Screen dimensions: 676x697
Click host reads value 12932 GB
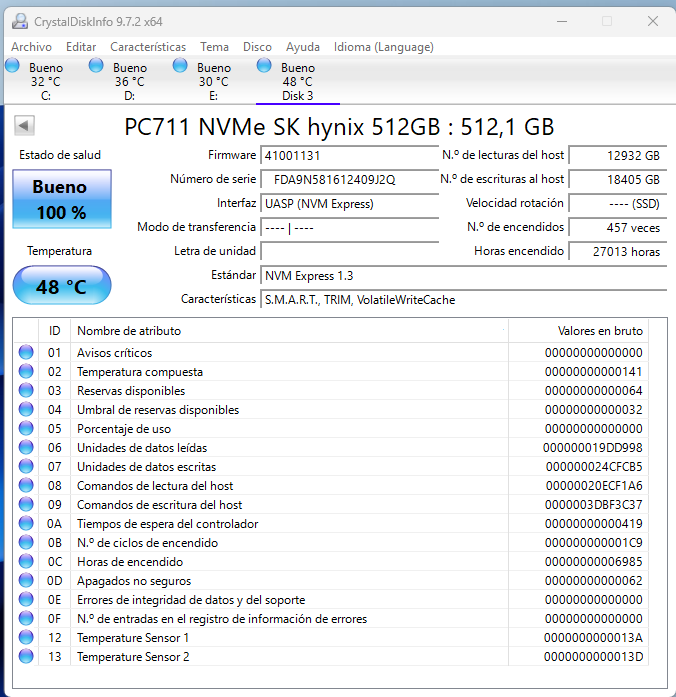pos(618,156)
